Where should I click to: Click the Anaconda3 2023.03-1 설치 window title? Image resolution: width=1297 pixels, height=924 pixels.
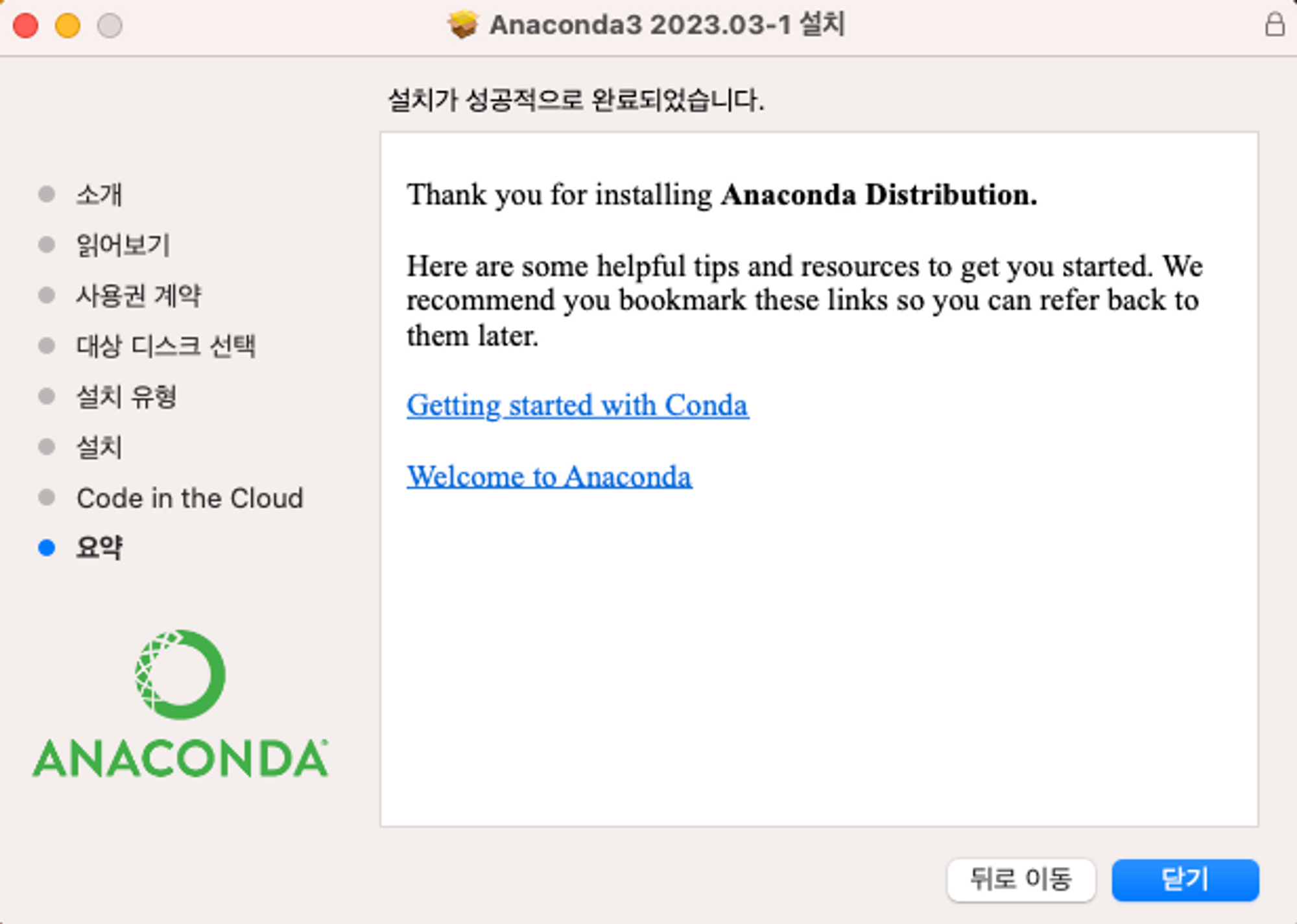[x=667, y=25]
